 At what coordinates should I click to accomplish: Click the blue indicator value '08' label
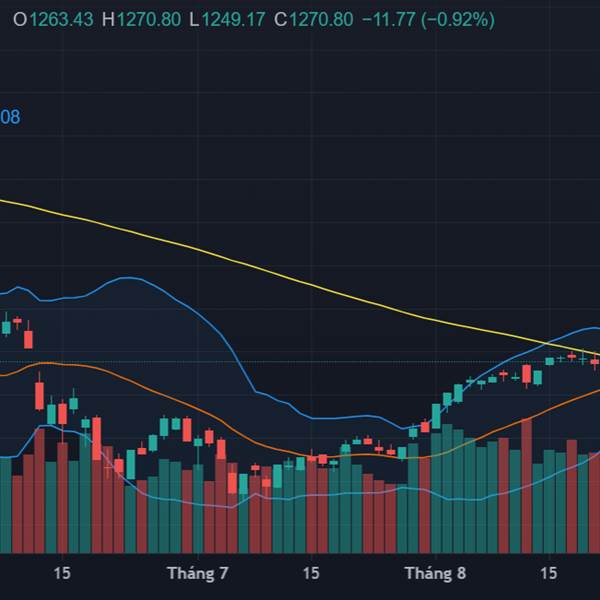click(x=10, y=117)
